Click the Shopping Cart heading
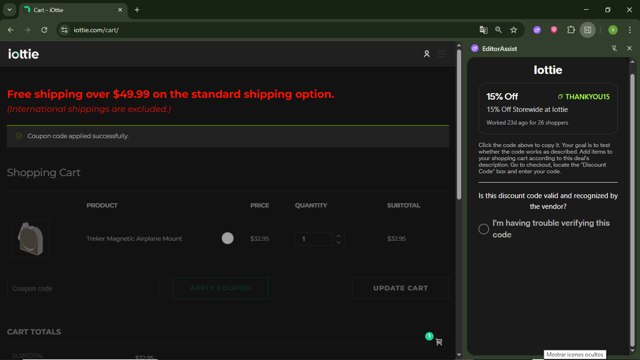This screenshot has height=360, width=640. click(x=44, y=172)
